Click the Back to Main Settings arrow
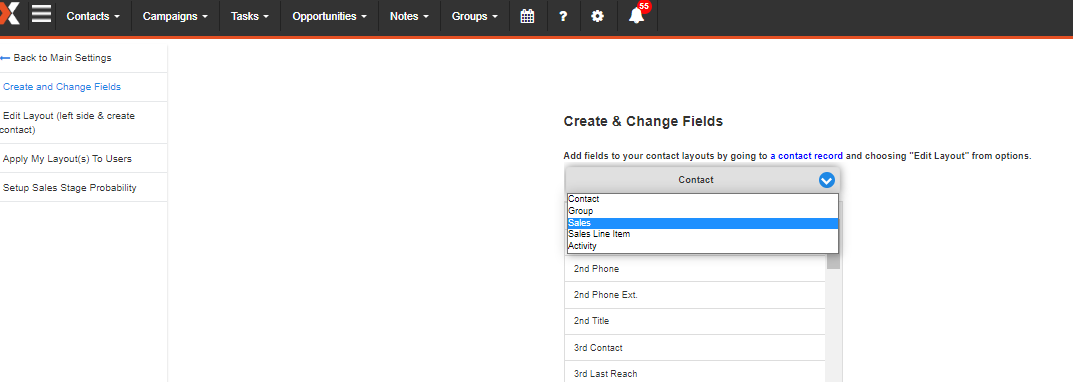 click(x=5, y=58)
